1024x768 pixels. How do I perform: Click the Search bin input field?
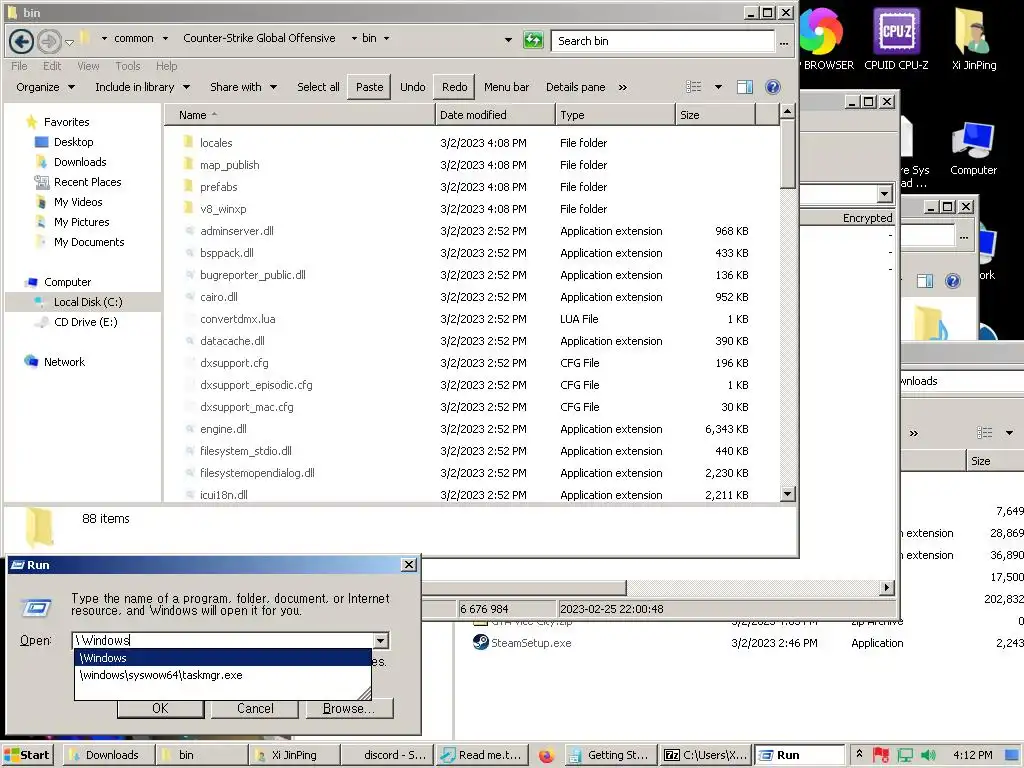pyautogui.click(x=663, y=40)
